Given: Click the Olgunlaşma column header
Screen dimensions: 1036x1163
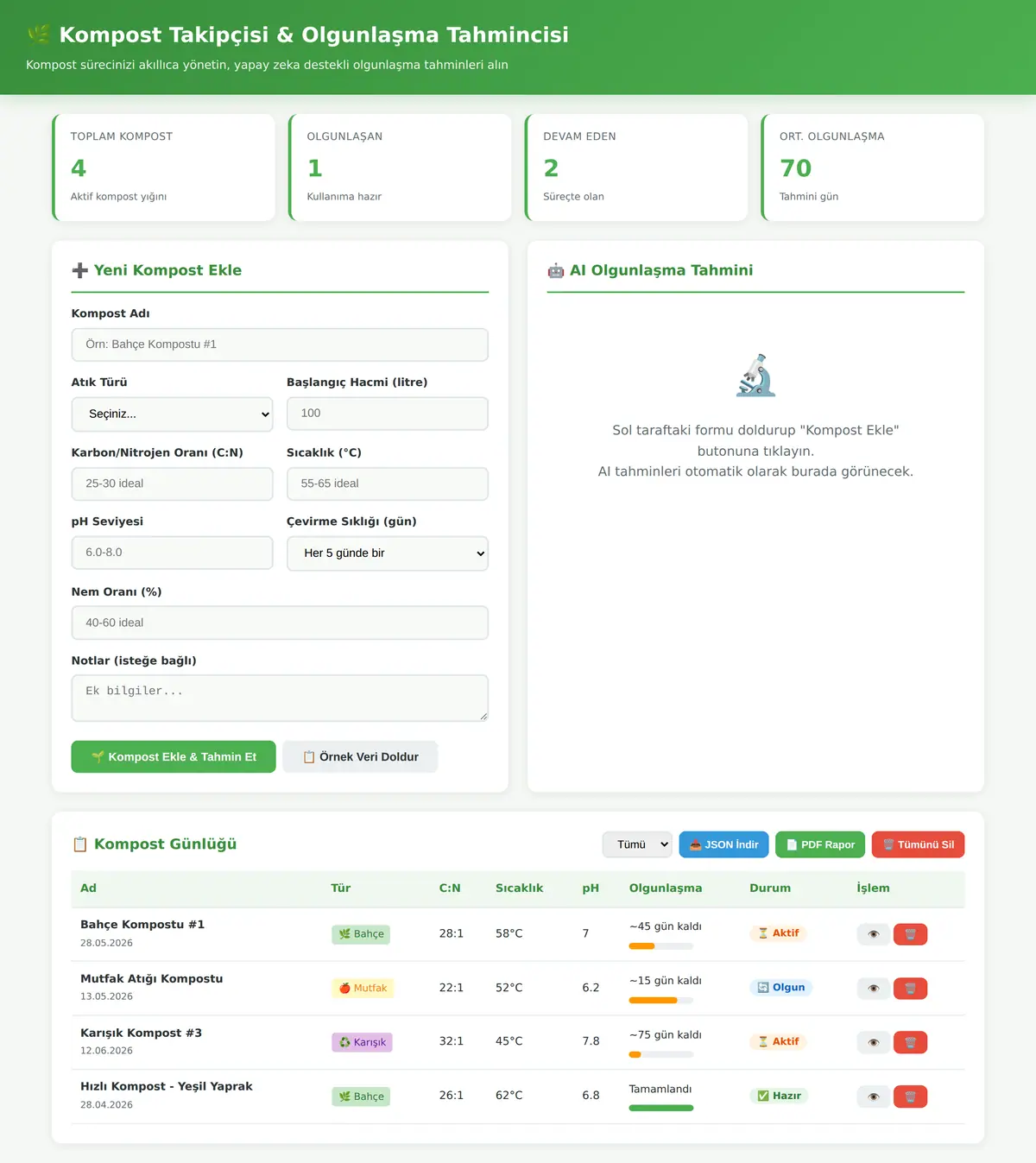Looking at the screenshot, I should pyautogui.click(x=666, y=888).
